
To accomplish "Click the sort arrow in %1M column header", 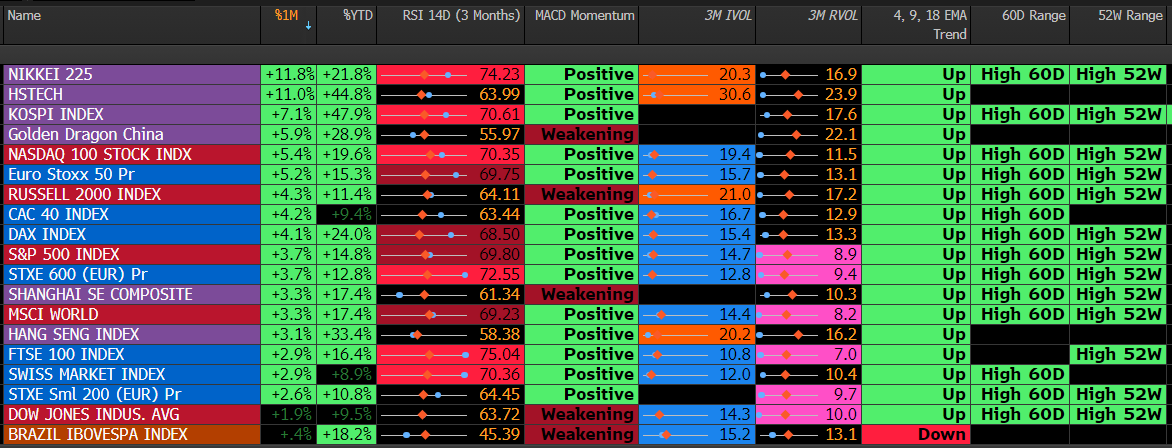I will coord(308,27).
